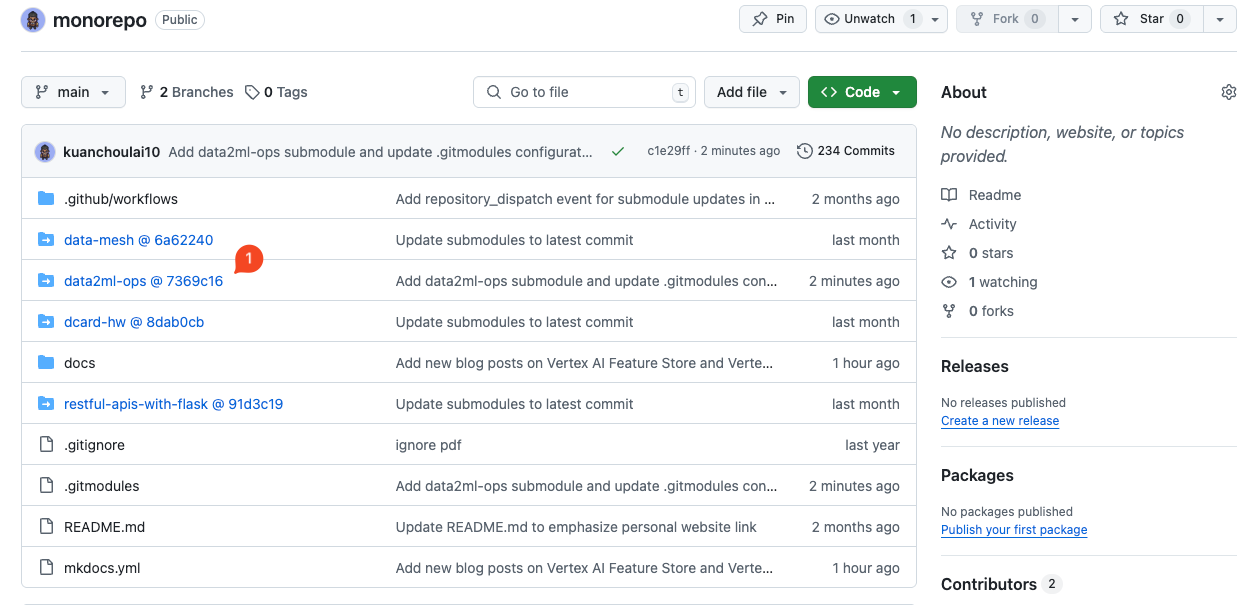Open dcard-hw @ 8dab0cb submodule
This screenshot has width=1257, height=605.
click(134, 322)
